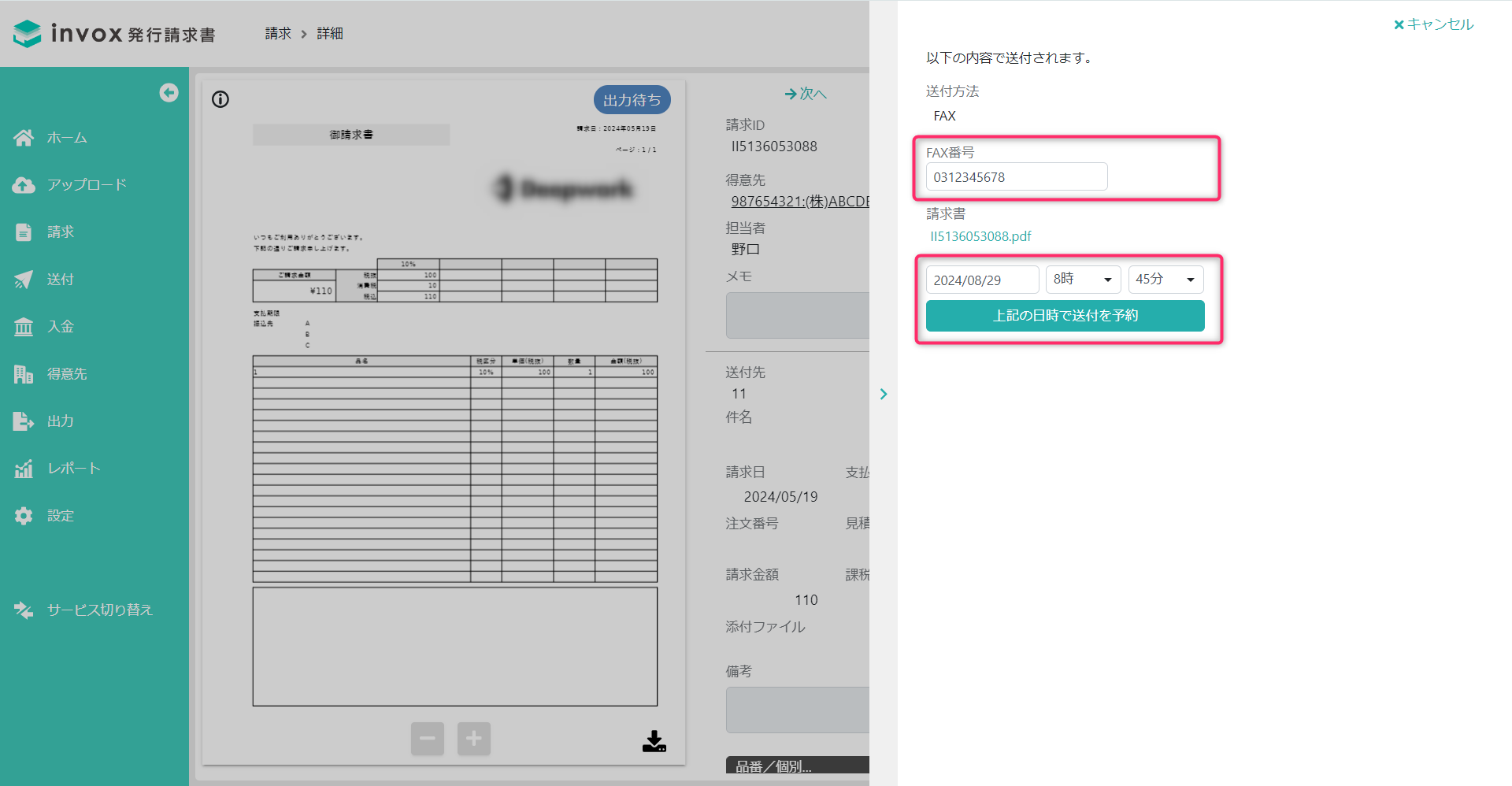The image size is (1512, 786).
Task: Select 請求 in the breadcrumb navigation
Action: (277, 33)
